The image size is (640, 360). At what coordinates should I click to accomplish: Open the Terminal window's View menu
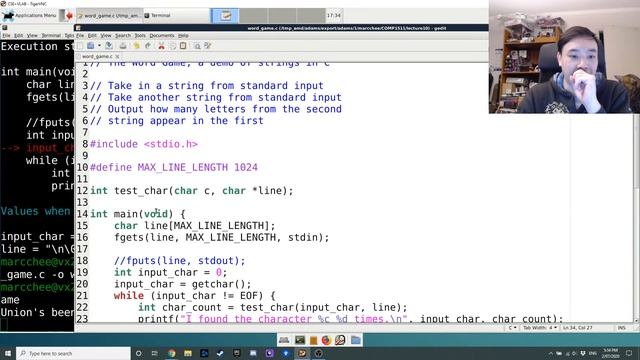(32, 36)
